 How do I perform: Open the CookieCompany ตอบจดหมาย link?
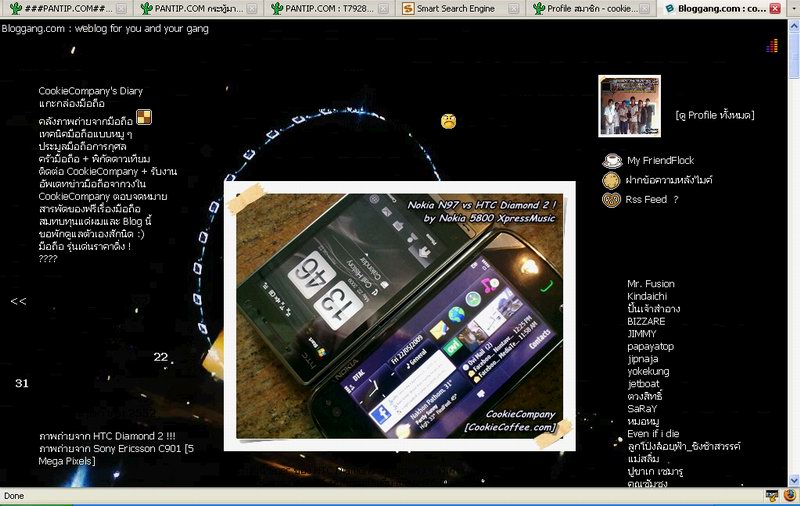(103, 196)
